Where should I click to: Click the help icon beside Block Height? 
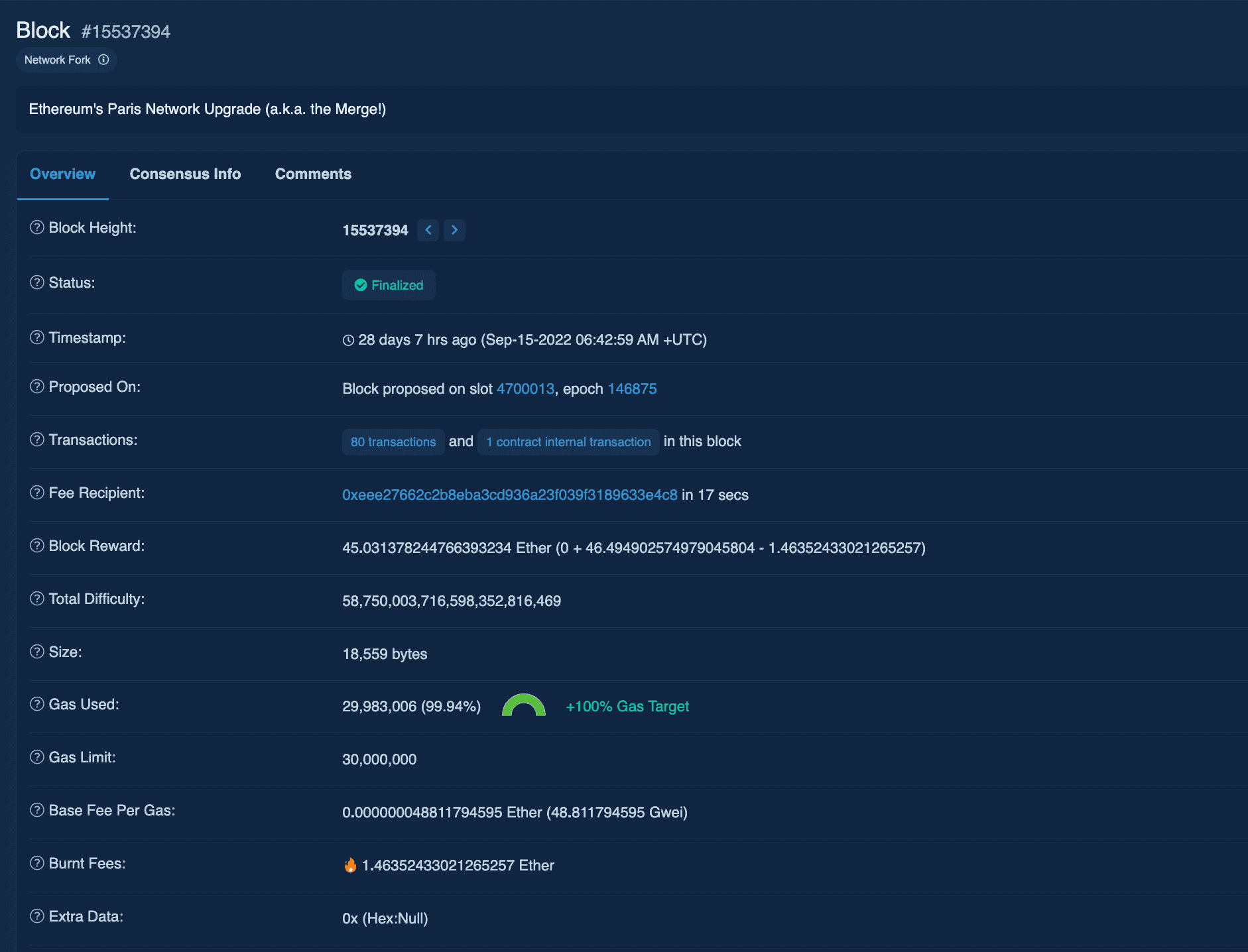(x=37, y=227)
